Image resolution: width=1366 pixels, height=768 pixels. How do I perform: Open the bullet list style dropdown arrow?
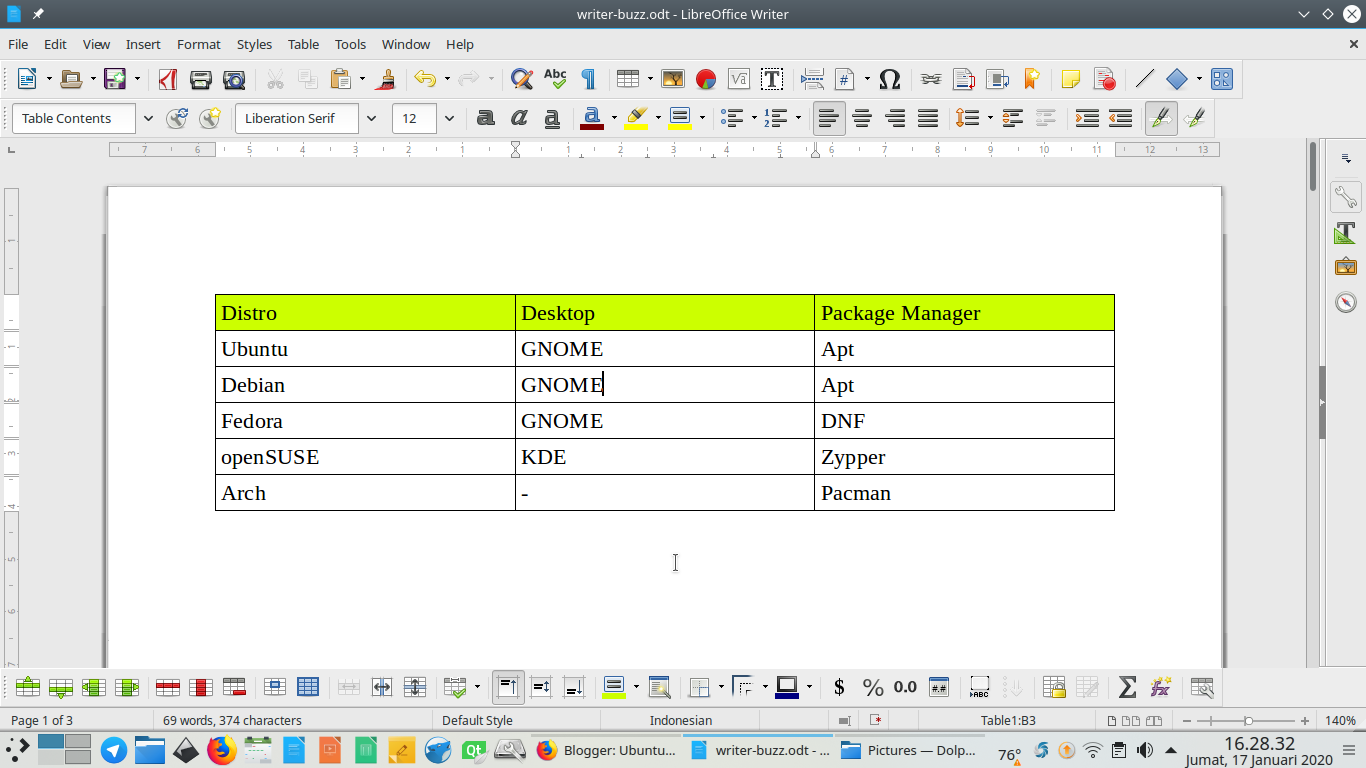[x=753, y=118]
